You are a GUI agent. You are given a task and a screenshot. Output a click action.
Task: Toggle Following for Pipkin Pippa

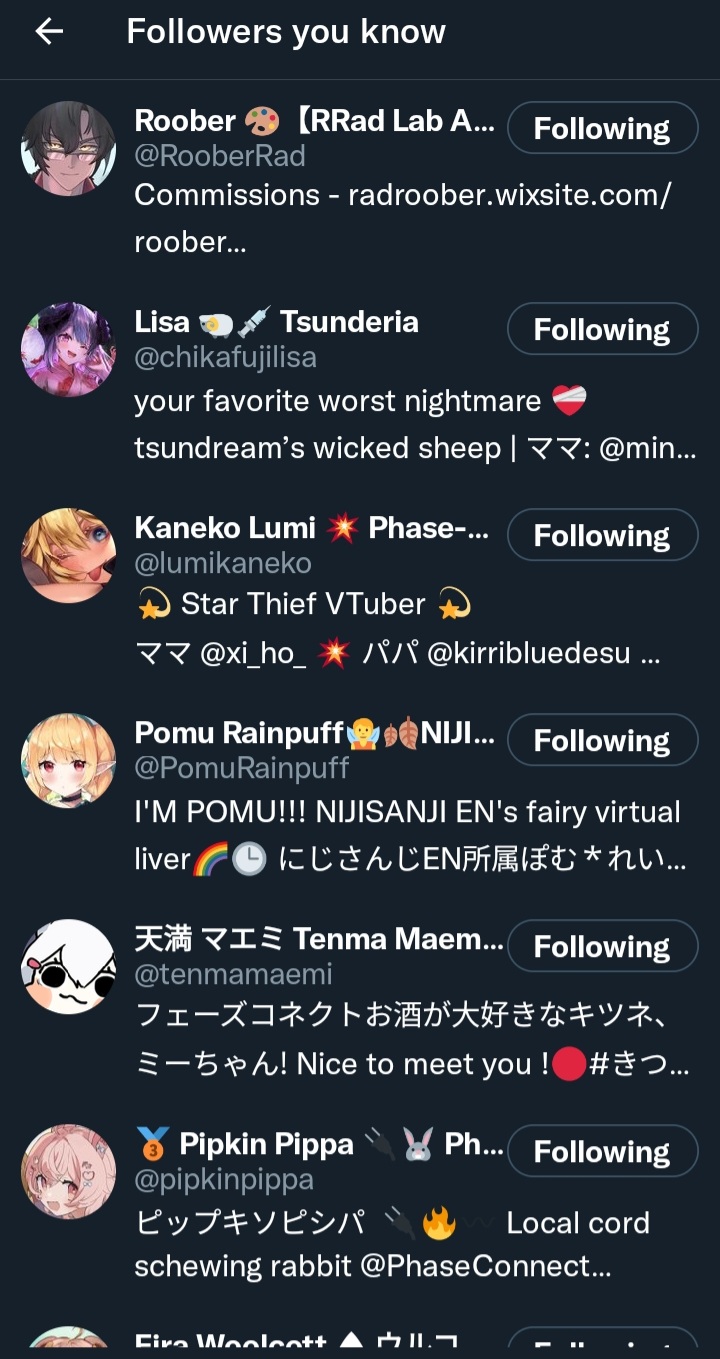pyautogui.click(x=602, y=1151)
